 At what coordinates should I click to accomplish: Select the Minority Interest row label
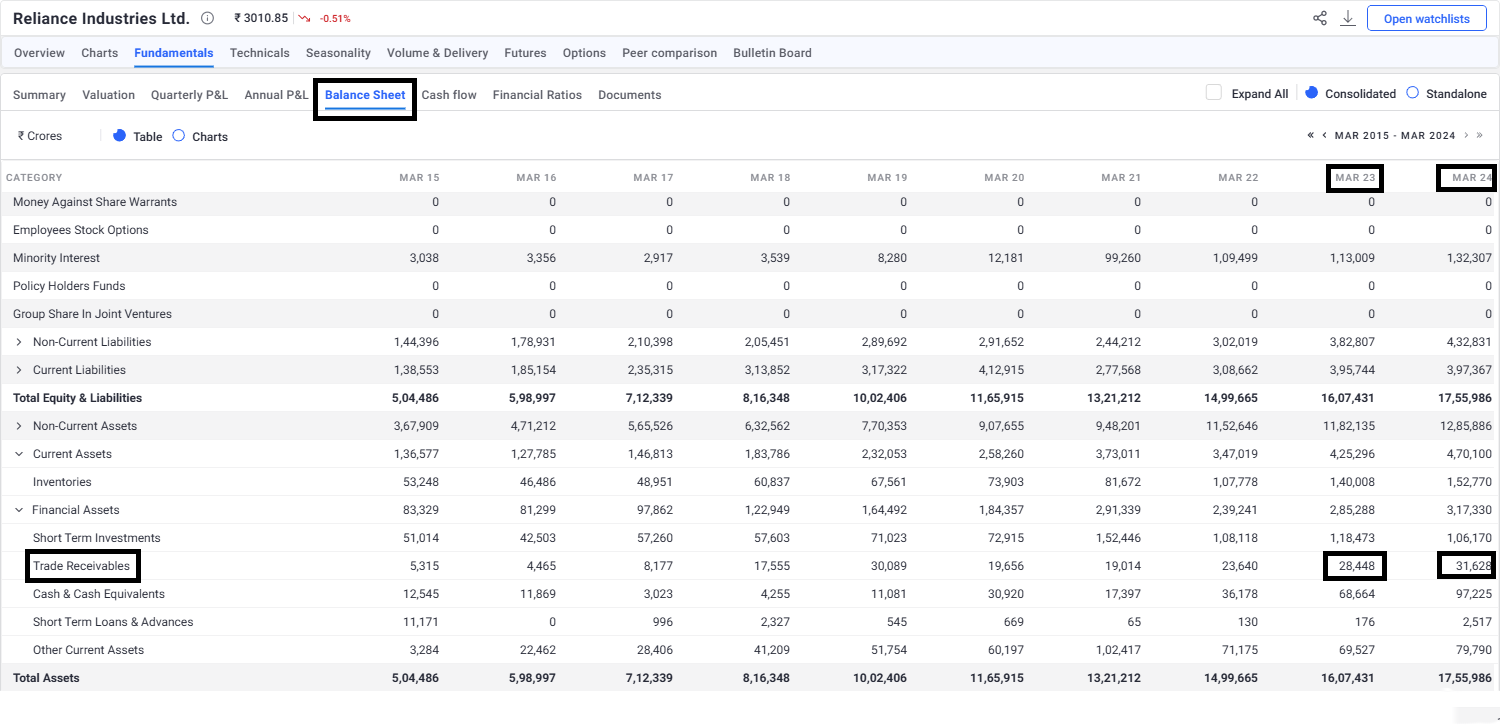[56, 258]
